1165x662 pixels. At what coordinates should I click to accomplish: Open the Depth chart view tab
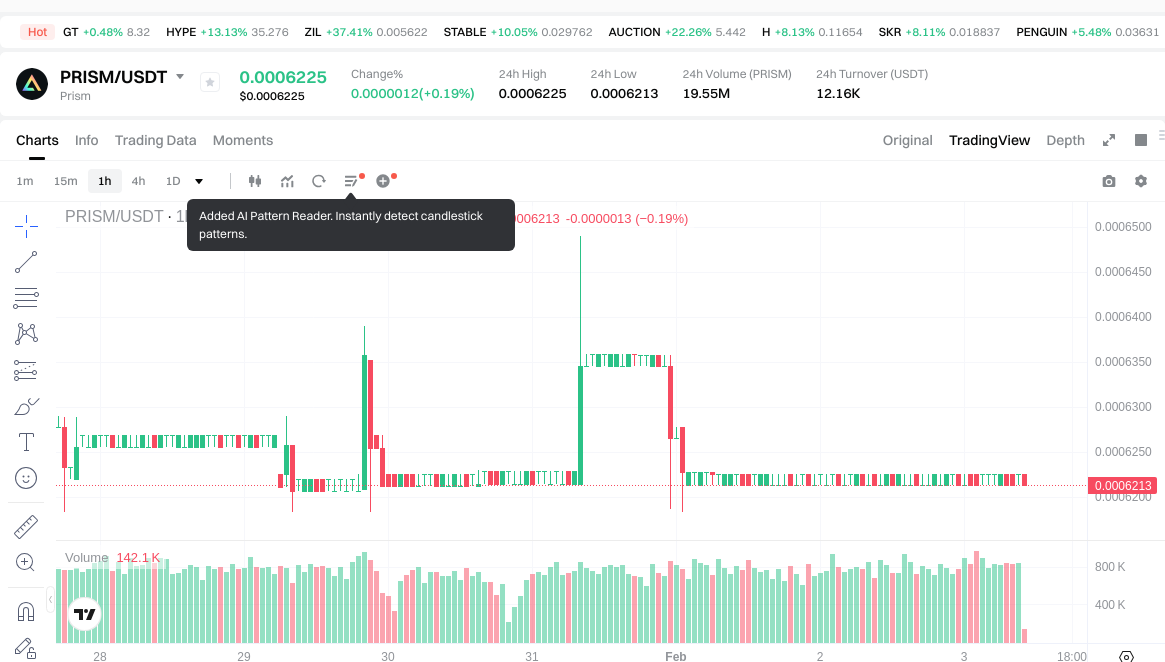1065,140
